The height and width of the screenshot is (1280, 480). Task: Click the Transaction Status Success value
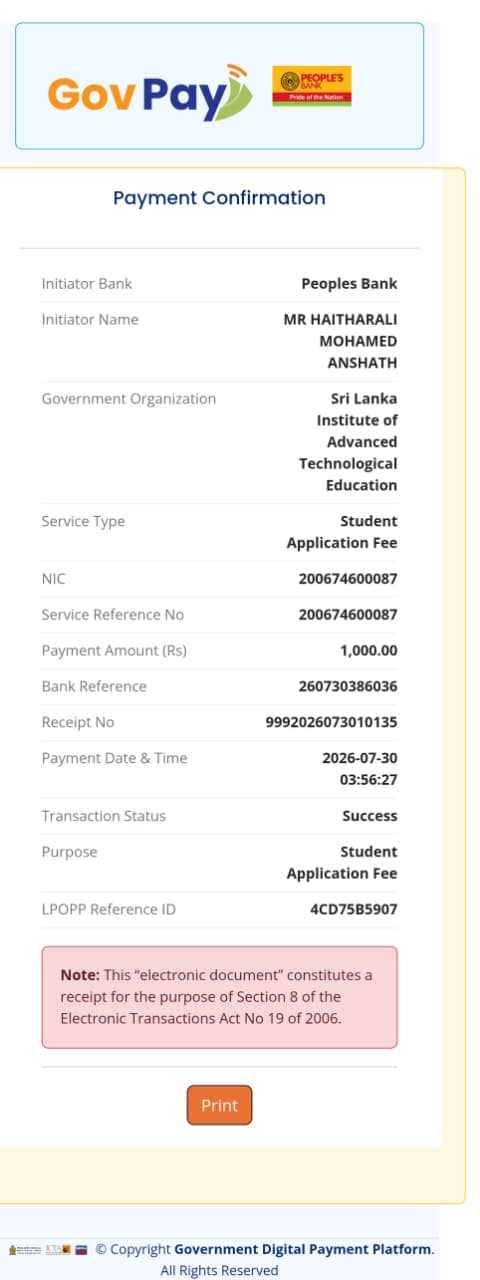(370, 816)
